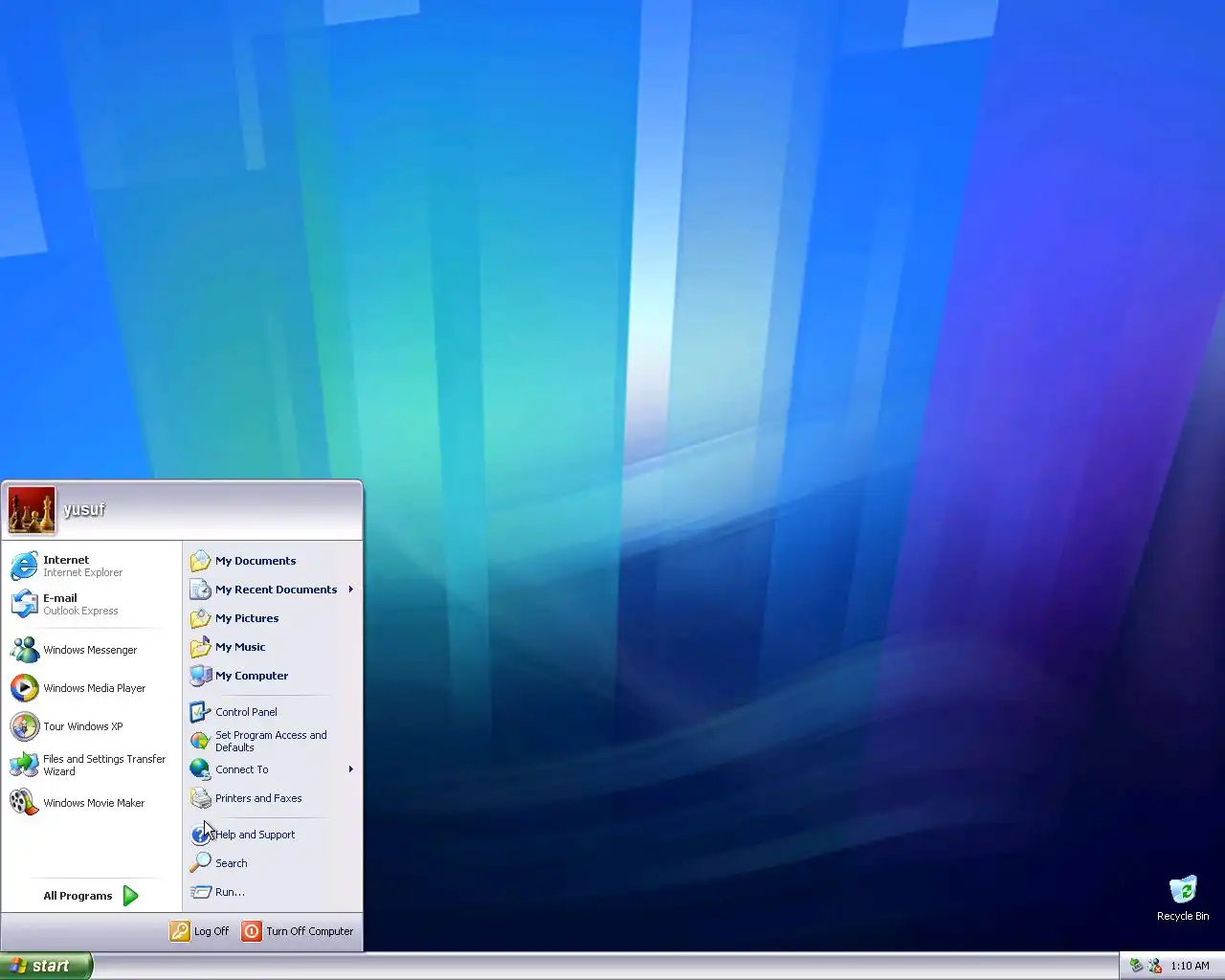Click the Search magnifier icon
Screen dimensions: 1225x980
[x=200, y=863]
